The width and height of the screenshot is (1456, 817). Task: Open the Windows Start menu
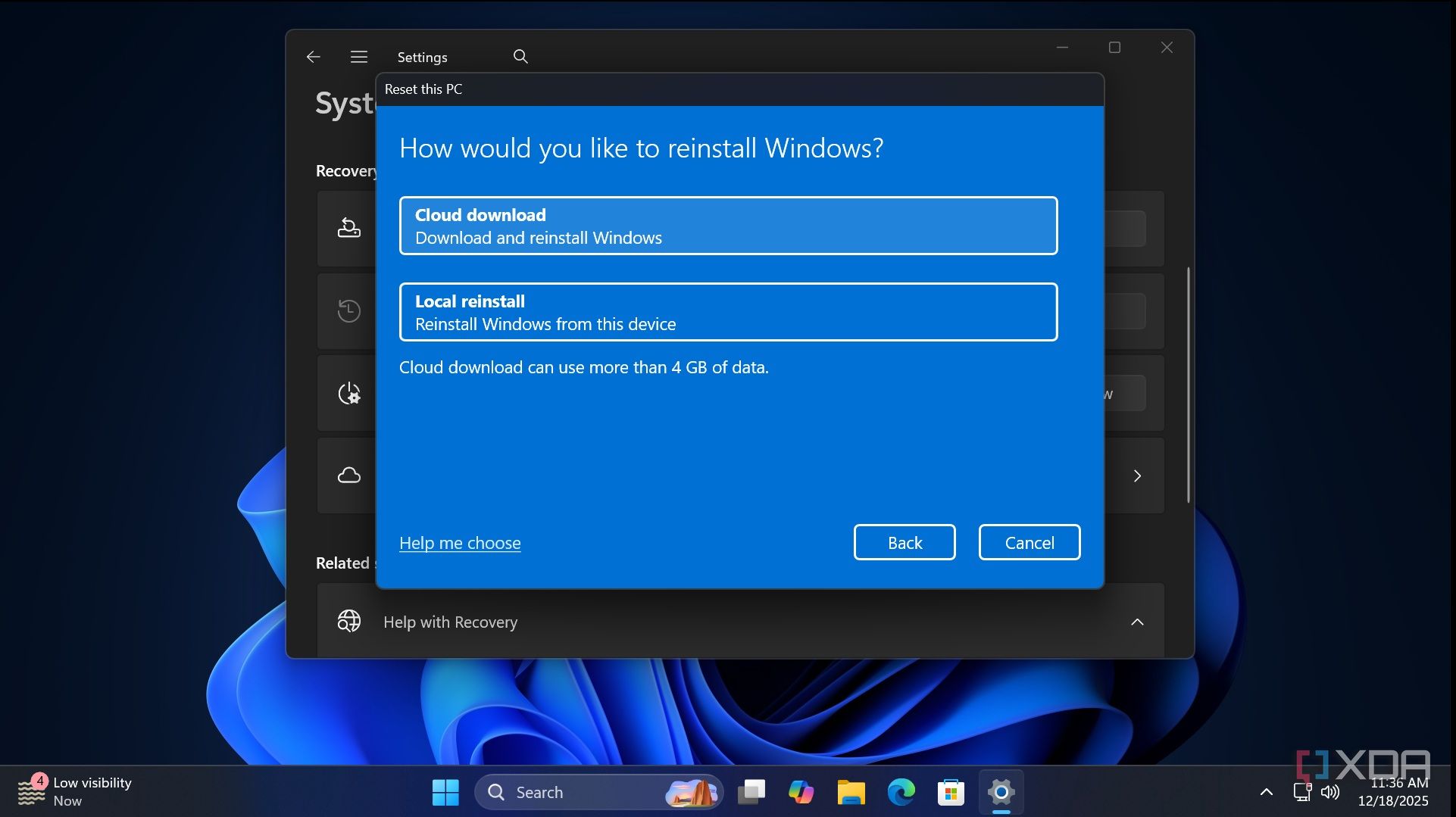tap(445, 792)
